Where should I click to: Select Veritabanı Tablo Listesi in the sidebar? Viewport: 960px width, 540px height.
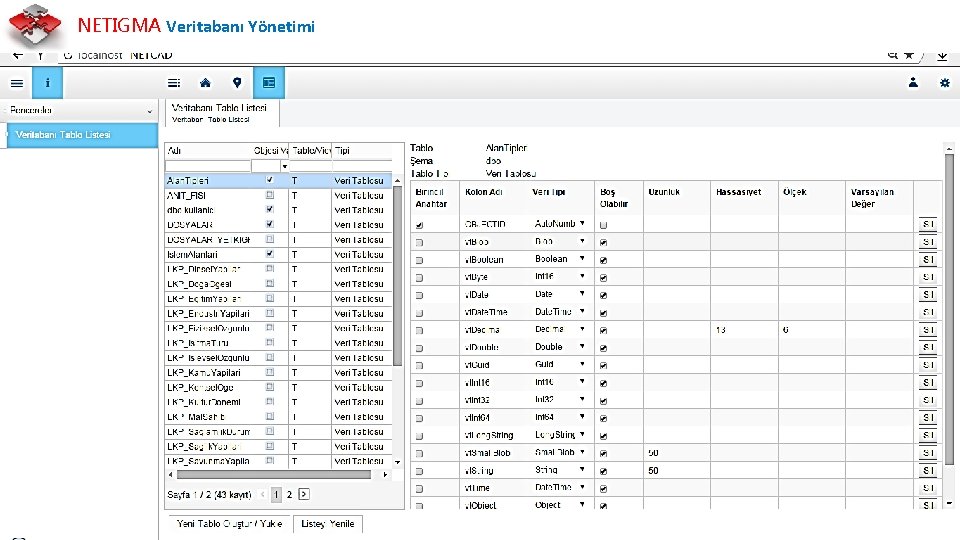[81, 135]
